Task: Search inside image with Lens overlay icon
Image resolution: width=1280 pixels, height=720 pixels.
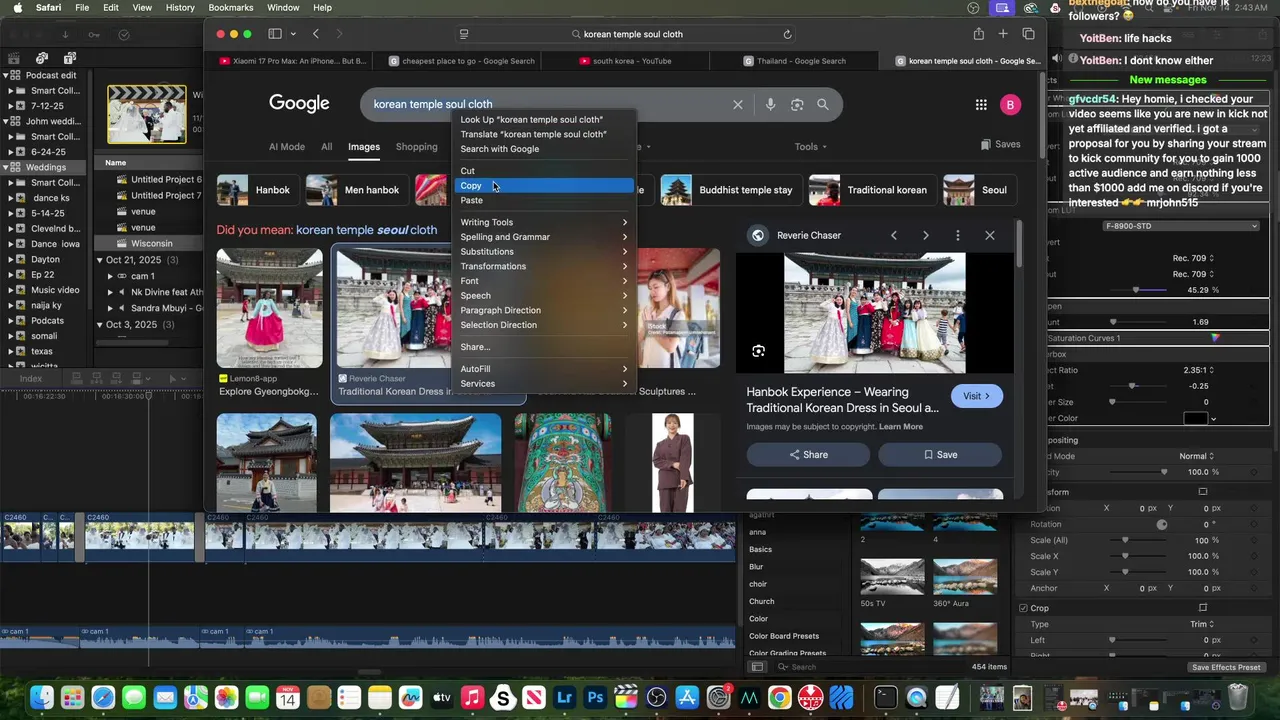Action: coord(759,351)
